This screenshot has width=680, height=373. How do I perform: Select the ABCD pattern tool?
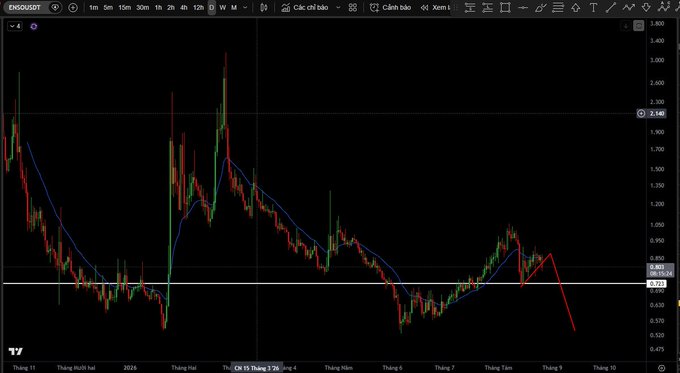(664, 7)
